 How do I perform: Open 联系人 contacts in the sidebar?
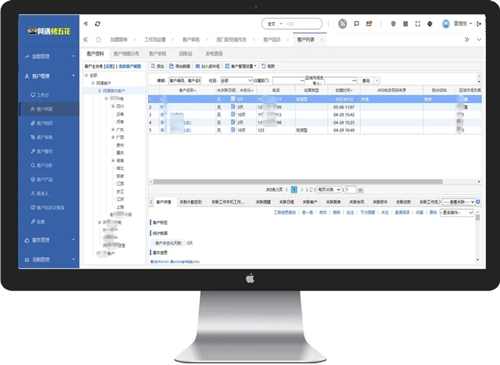[x=40, y=193]
